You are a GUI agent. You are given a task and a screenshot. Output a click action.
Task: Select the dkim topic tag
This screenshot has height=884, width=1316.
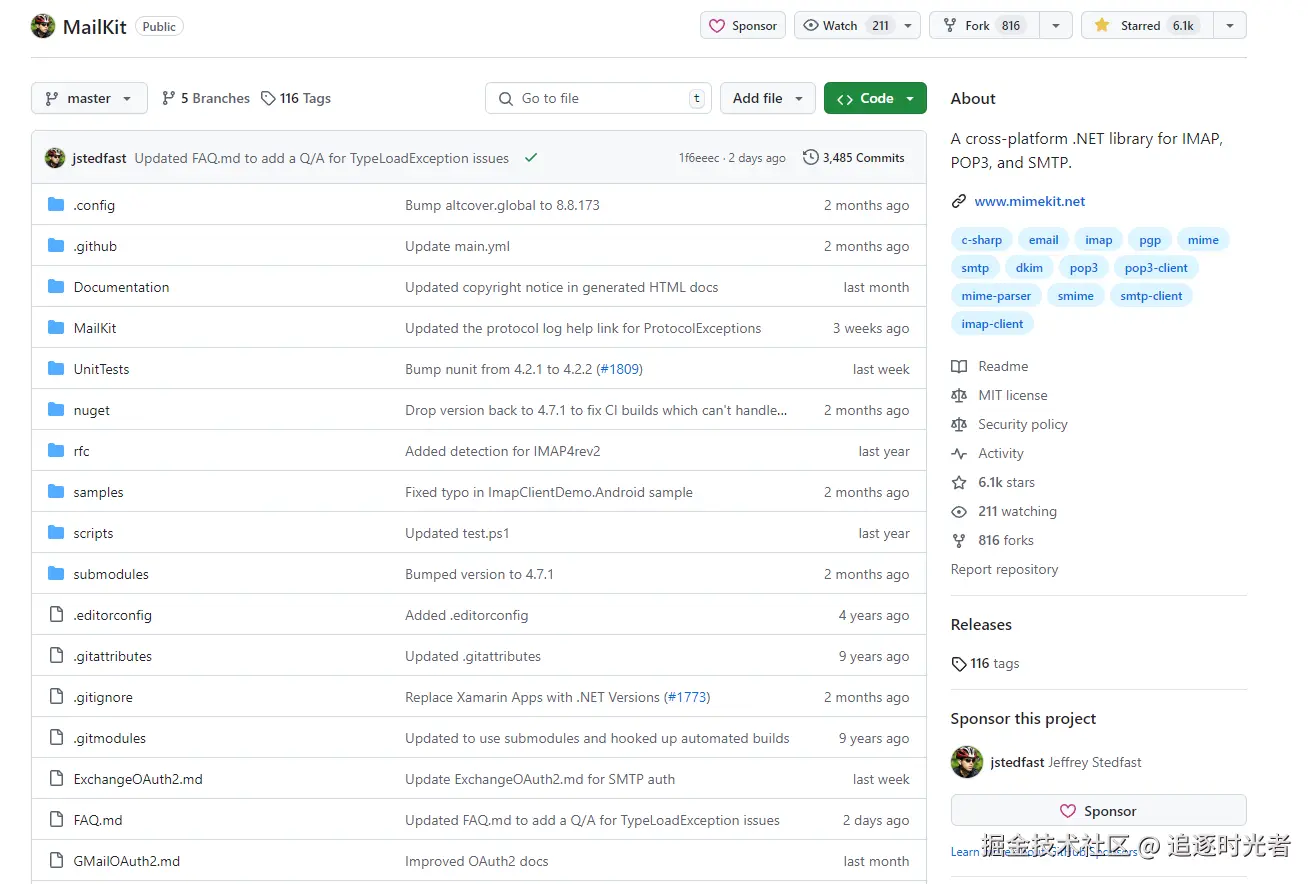[1029, 268]
